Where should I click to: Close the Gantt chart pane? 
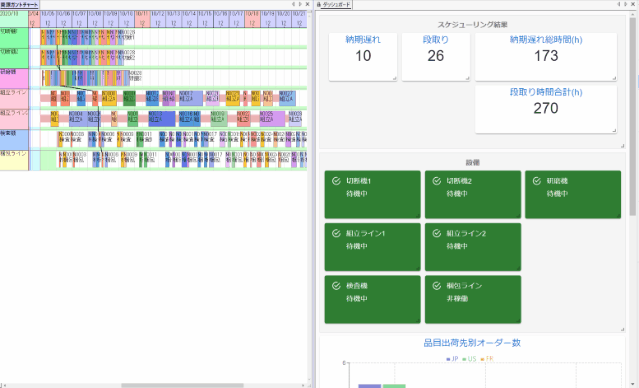tap(307, 4)
